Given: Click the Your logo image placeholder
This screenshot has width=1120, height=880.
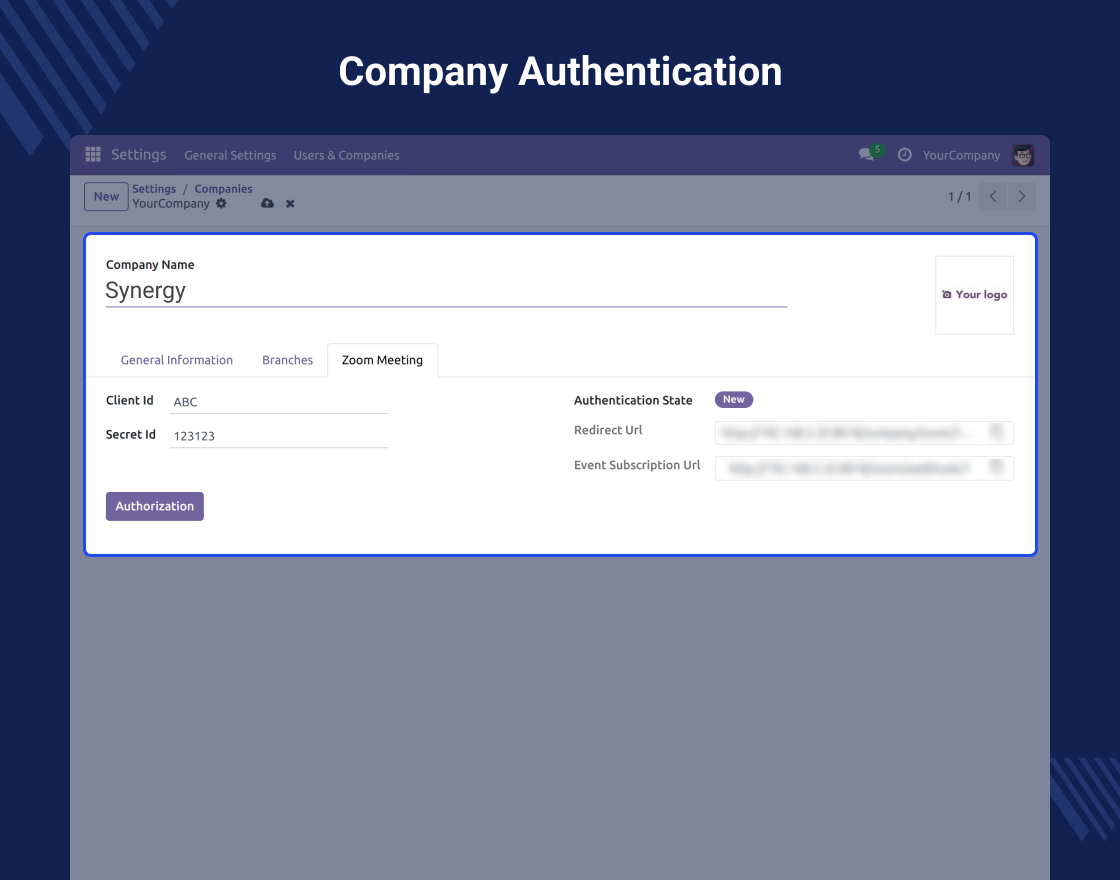Looking at the screenshot, I should tap(974, 295).
